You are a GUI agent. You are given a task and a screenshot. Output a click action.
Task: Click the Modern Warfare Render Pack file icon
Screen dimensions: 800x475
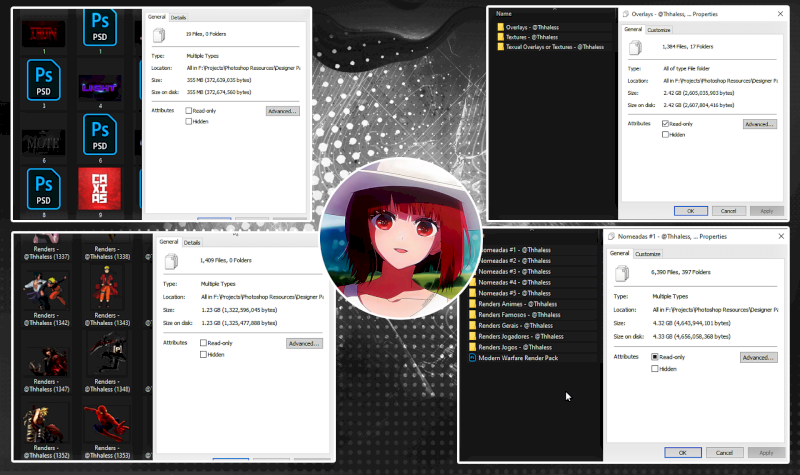coord(473,356)
